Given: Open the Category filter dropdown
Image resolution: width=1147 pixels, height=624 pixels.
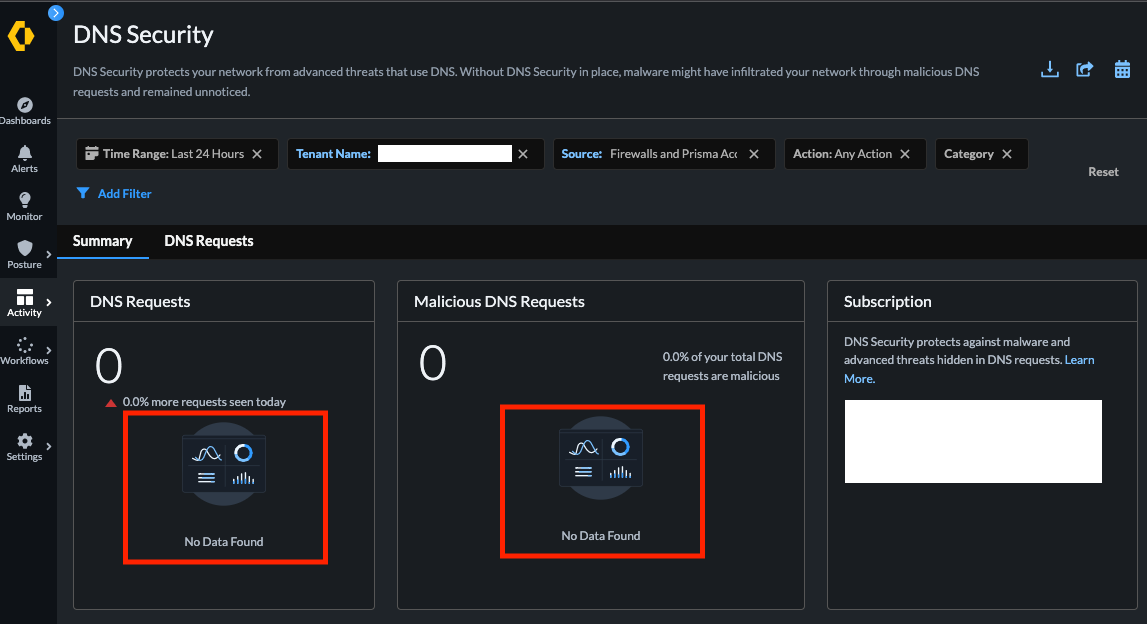Looking at the screenshot, I should coord(966,154).
